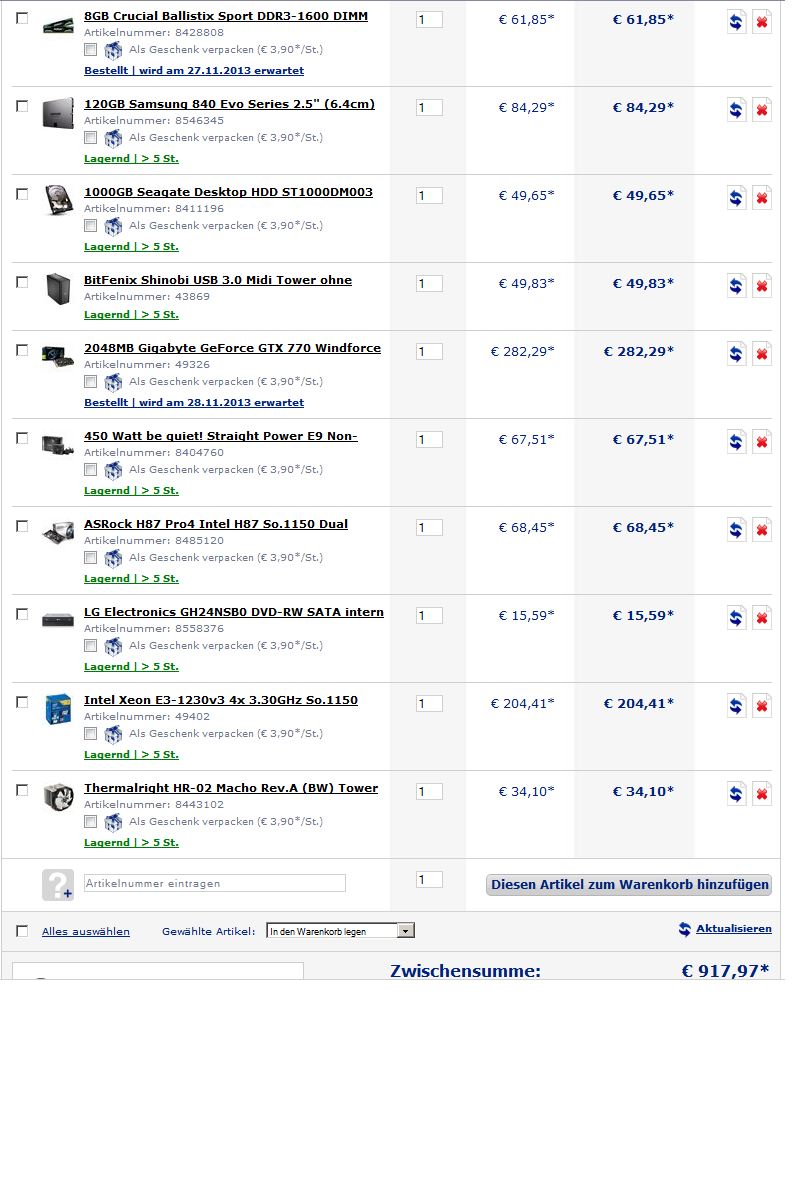Select the Seagate HDD row checkbox
Image resolution: width=792 pixels, height=1188 pixels.
22,194
